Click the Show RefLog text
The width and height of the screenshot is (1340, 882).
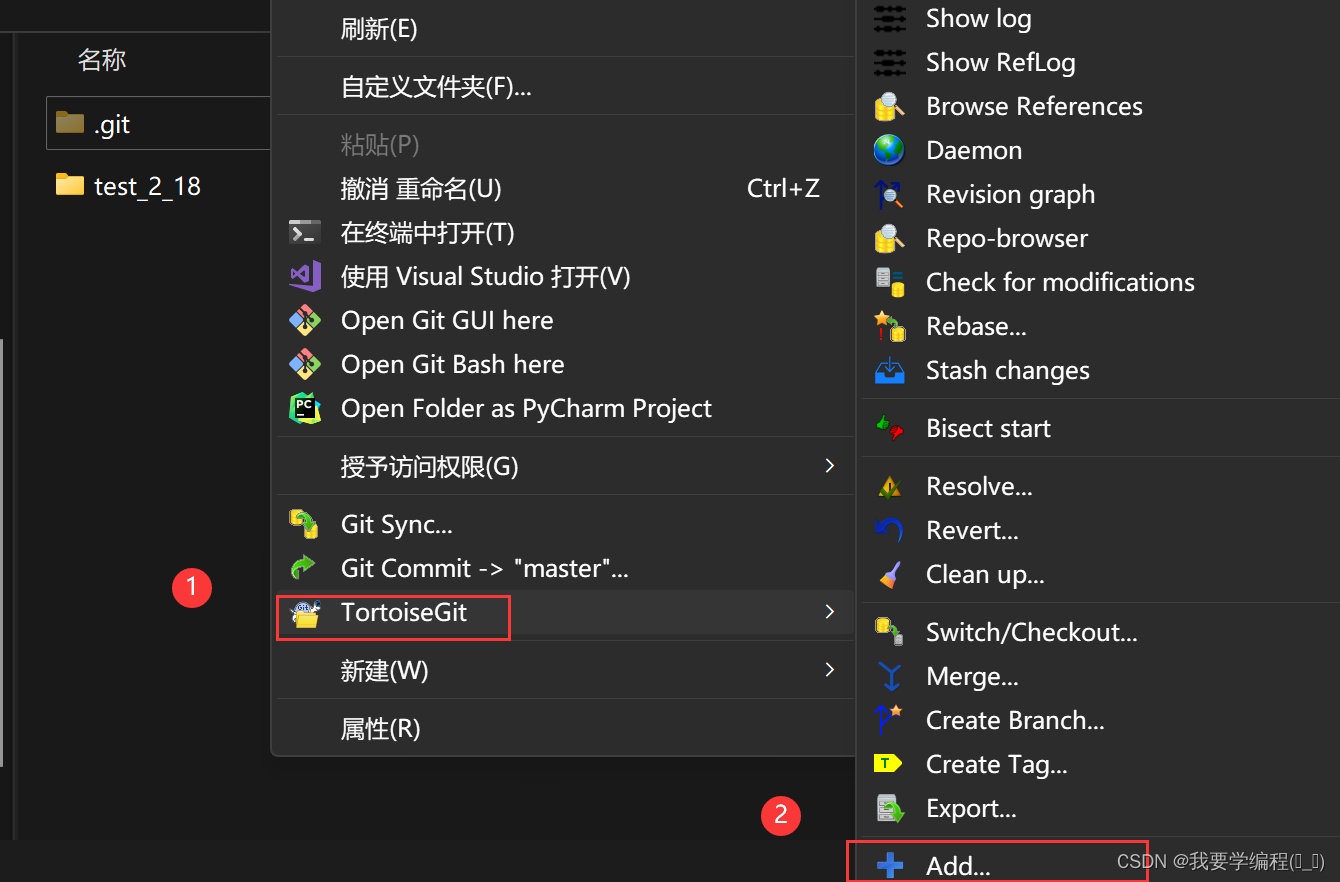(x=1001, y=62)
